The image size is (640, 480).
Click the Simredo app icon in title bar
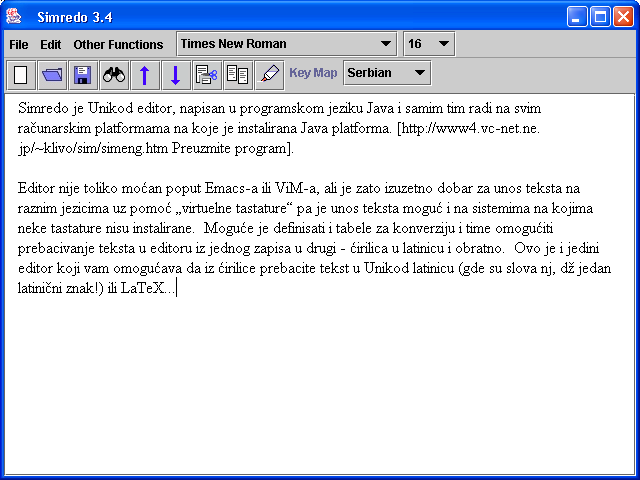tap(15, 16)
